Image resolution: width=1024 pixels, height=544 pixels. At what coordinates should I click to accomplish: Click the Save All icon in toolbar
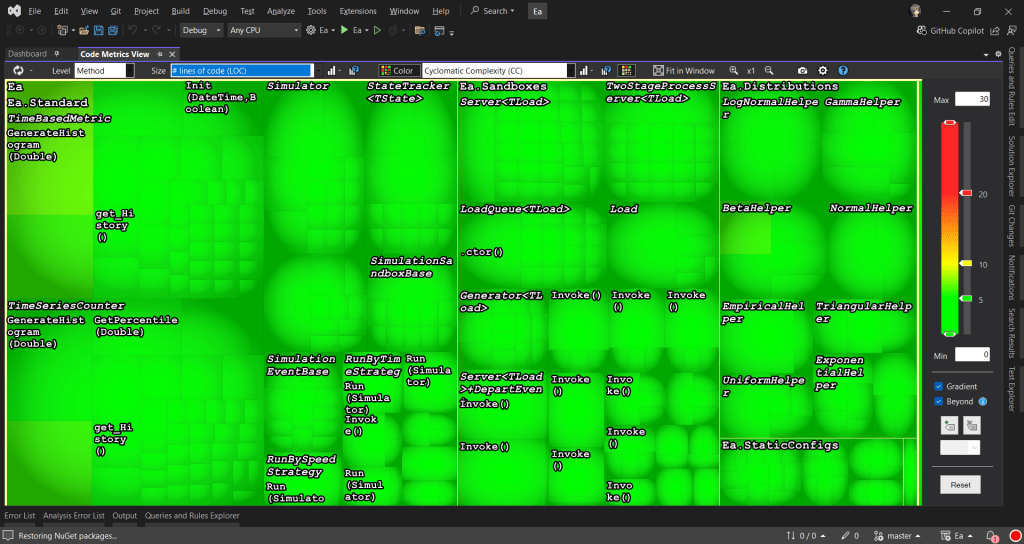tap(112, 30)
